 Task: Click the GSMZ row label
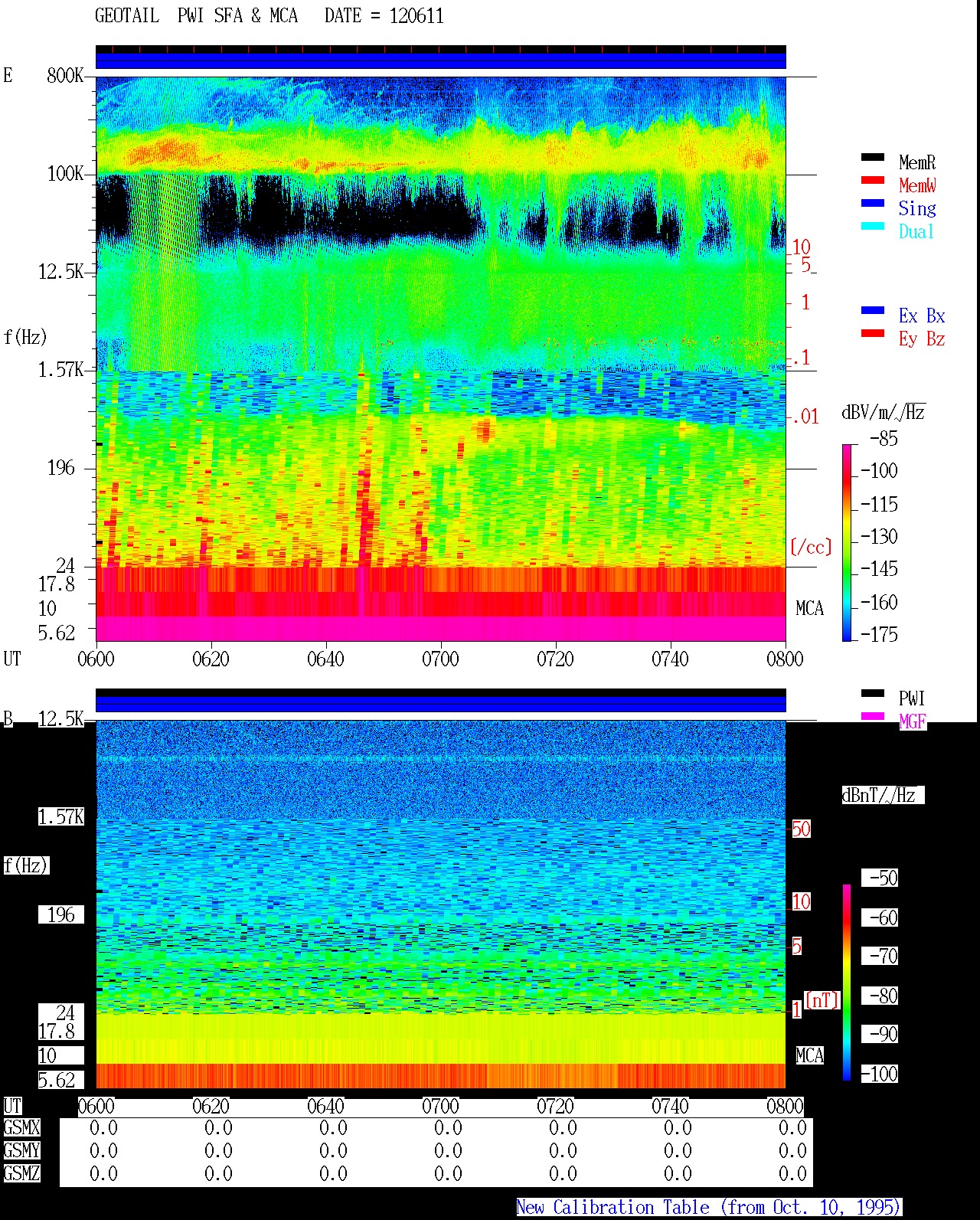pyautogui.click(x=21, y=1173)
